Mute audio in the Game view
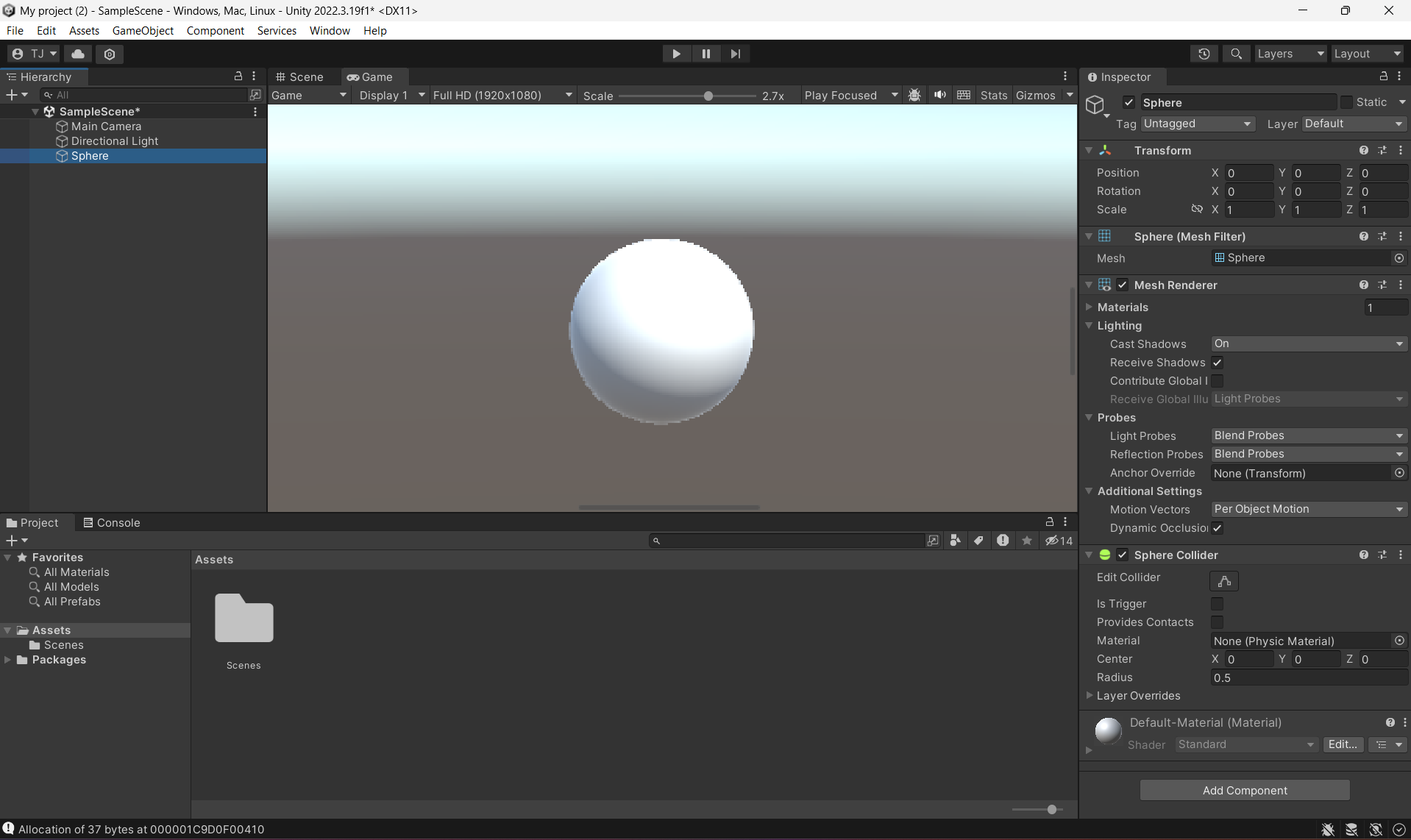 pyautogui.click(x=939, y=95)
